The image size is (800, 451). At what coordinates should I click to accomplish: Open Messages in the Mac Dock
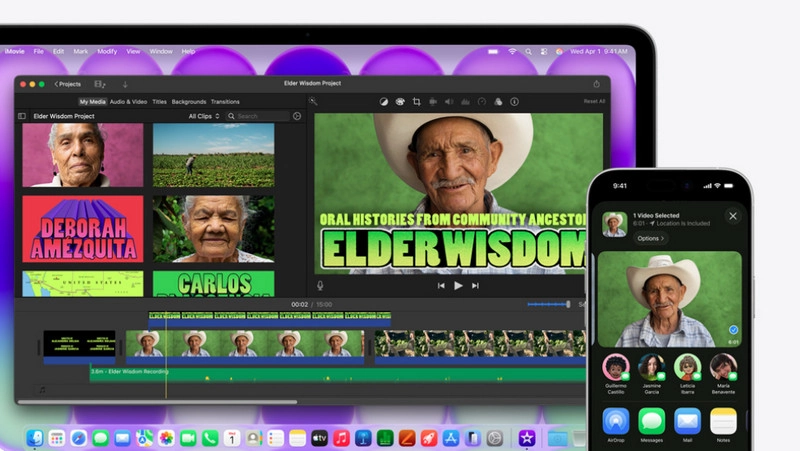click(101, 438)
